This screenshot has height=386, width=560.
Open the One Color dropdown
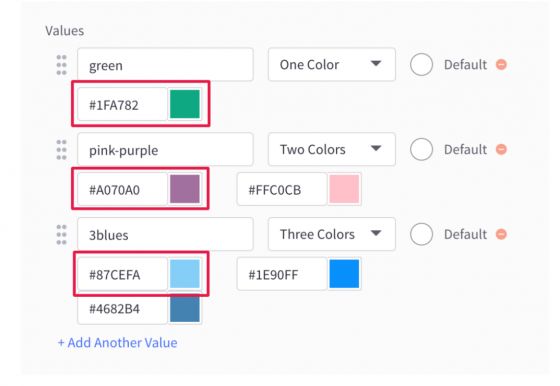tap(332, 65)
